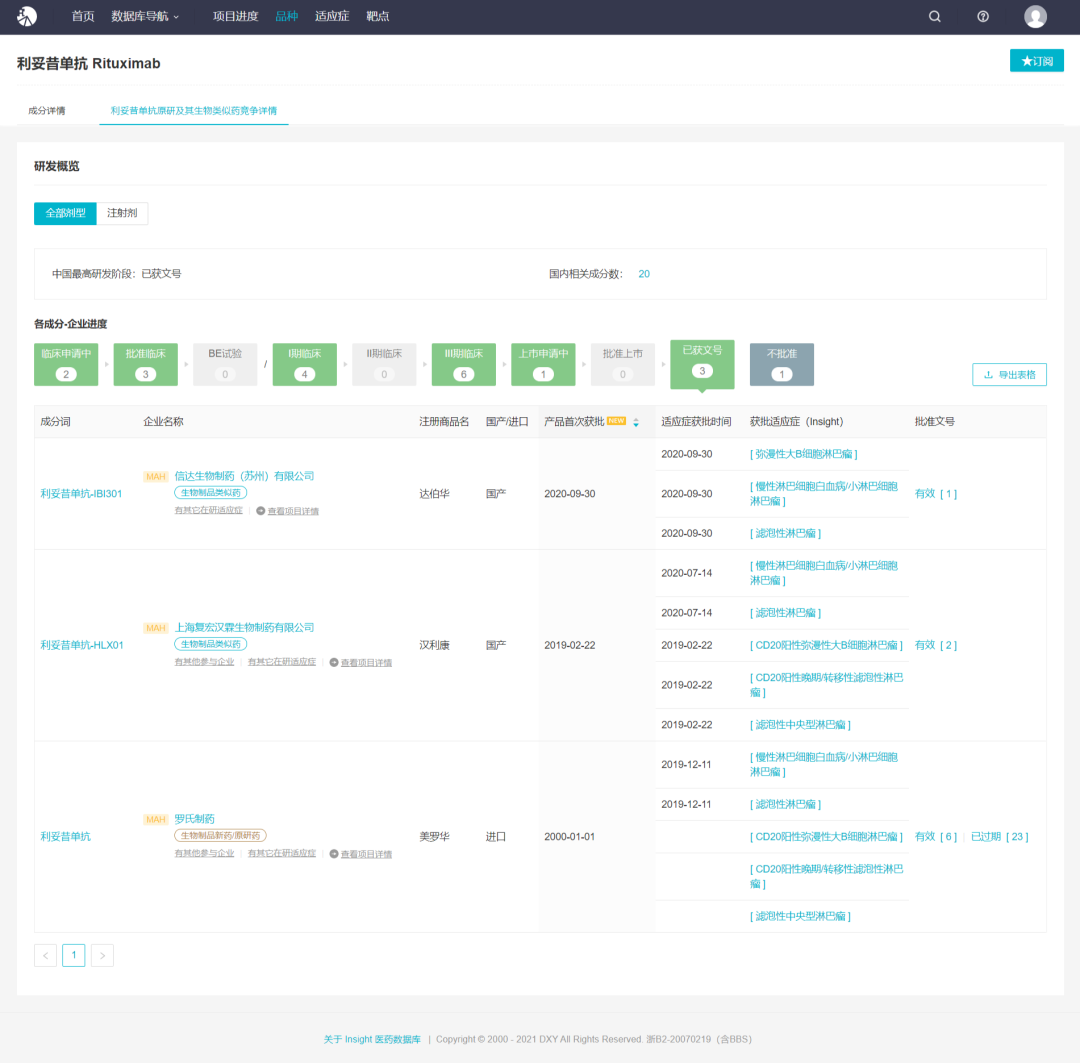Open 利妥昔单抗-IBI301 ingredient link
This screenshot has height=1063, width=1080.
[x=81, y=494]
